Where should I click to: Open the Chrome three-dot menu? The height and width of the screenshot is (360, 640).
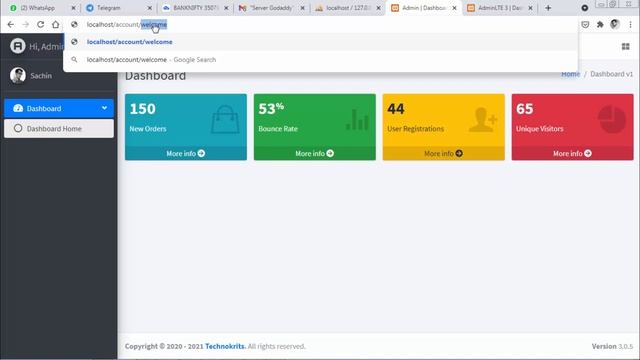[x=631, y=24]
